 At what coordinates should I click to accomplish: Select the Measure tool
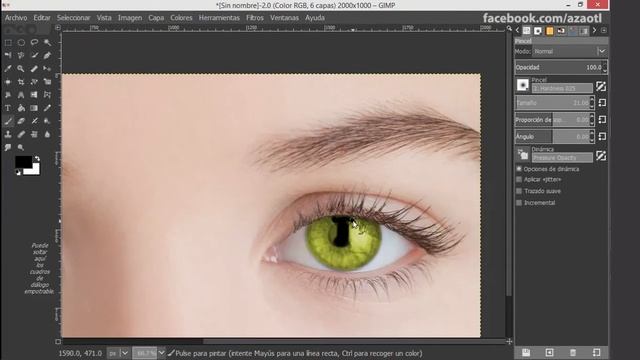tap(34, 69)
